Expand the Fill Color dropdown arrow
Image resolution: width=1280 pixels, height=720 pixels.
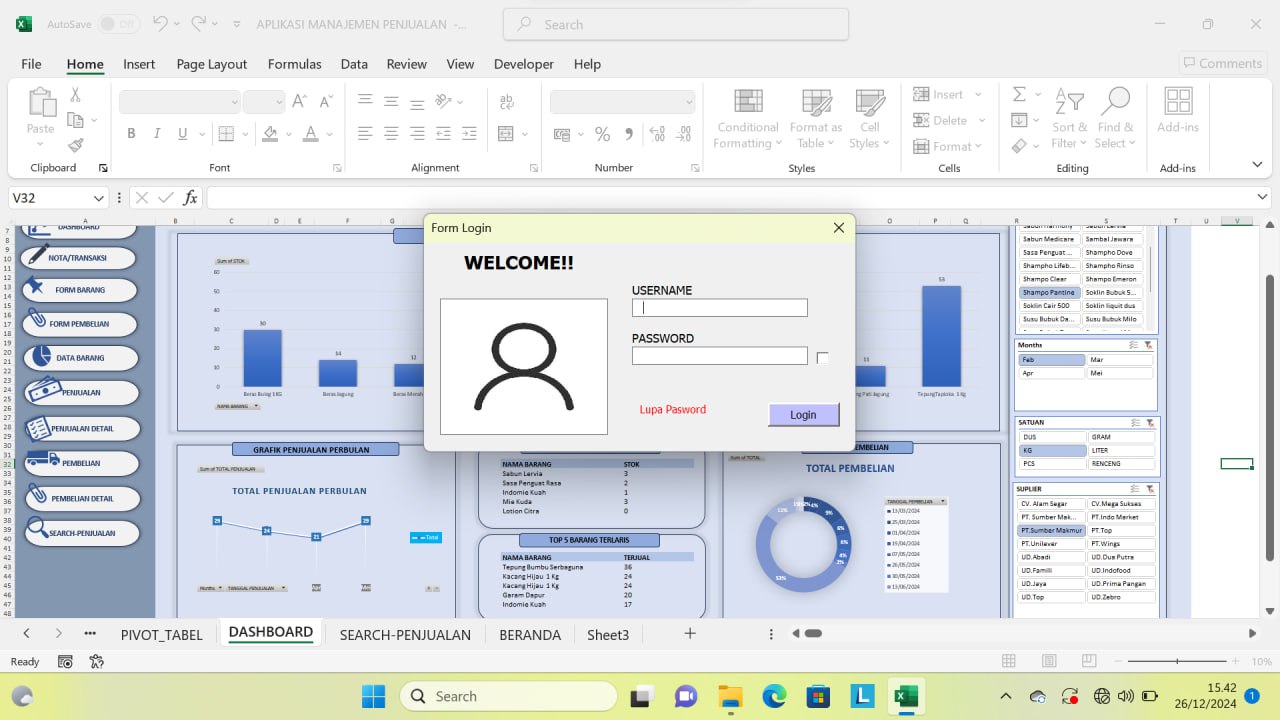click(x=289, y=133)
